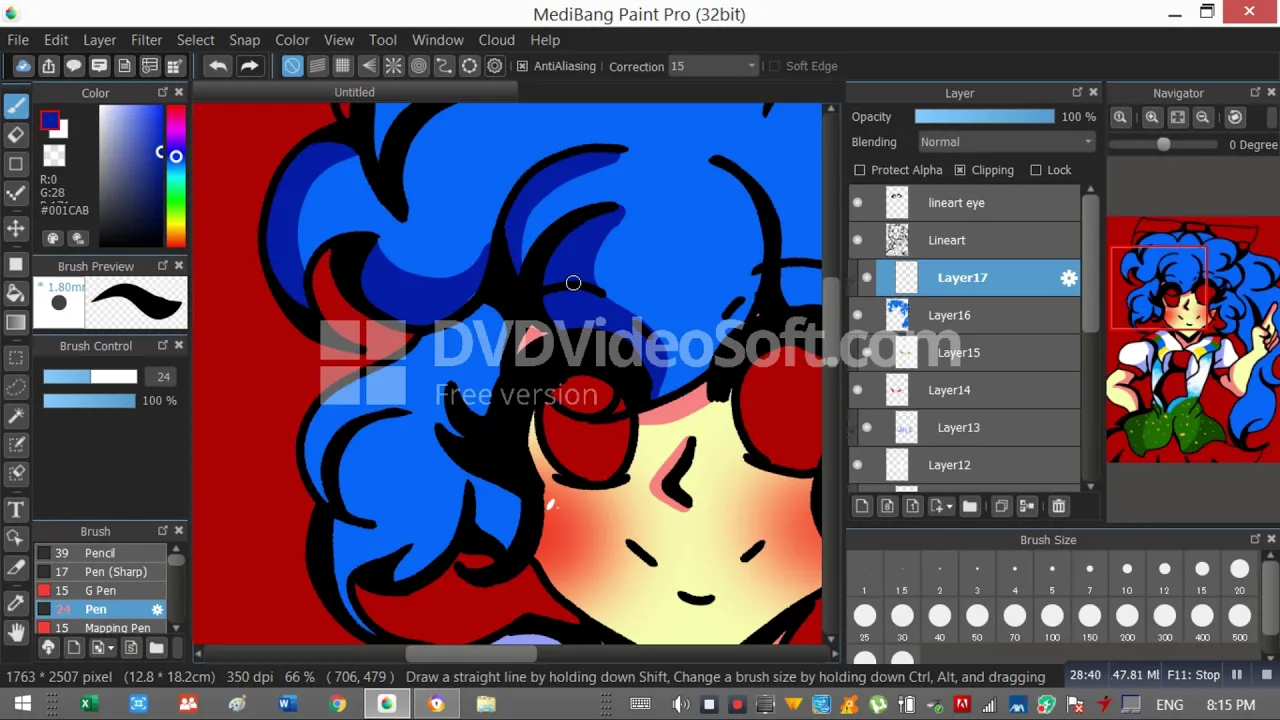The height and width of the screenshot is (720, 1280).
Task: Zoom out on the Navigator panel
Action: [1203, 117]
